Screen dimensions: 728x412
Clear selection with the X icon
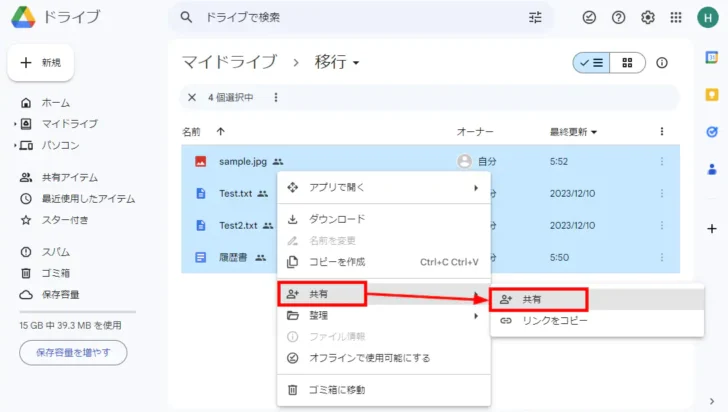click(192, 98)
